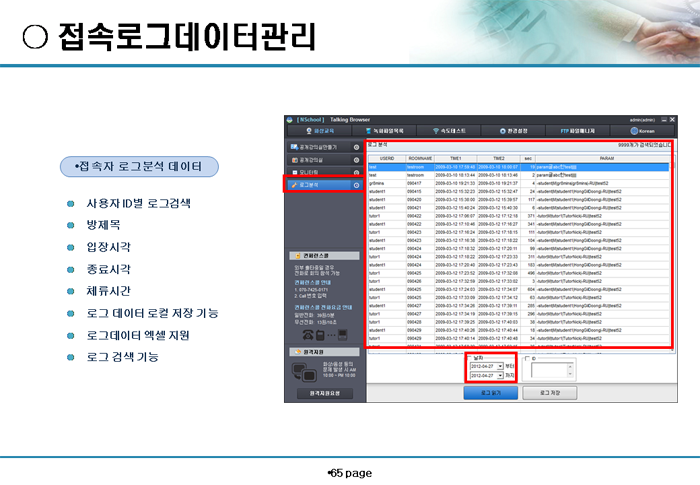The image size is (700, 485).
Task: Click the up arrow of the ID box scrollbar
Action: [570, 366]
